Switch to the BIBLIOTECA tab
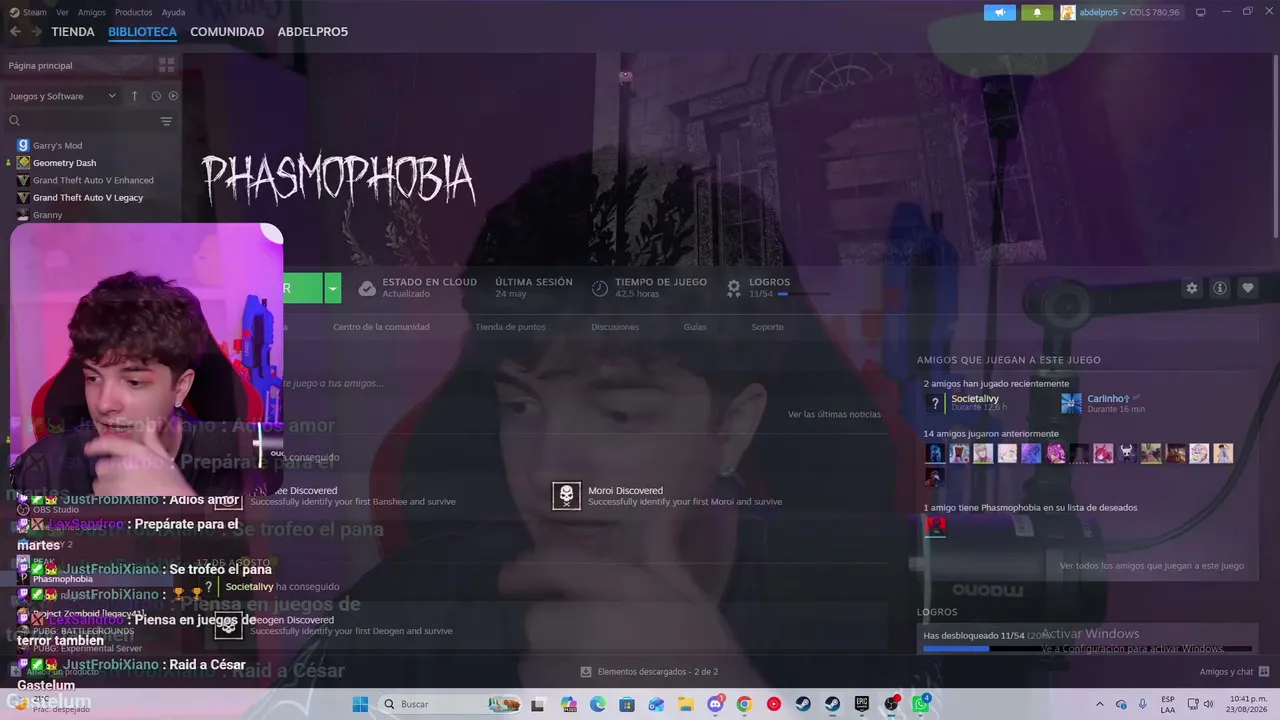 tap(142, 32)
